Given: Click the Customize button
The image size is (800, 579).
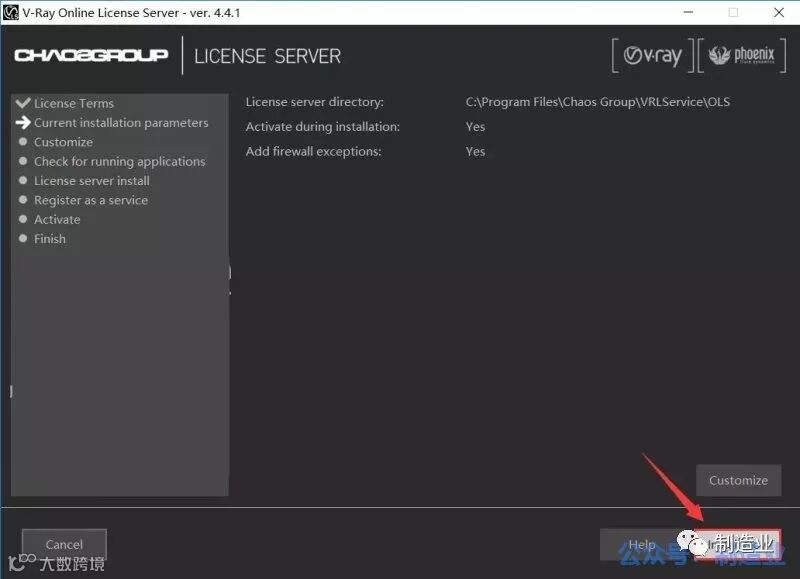Looking at the screenshot, I should [738, 480].
